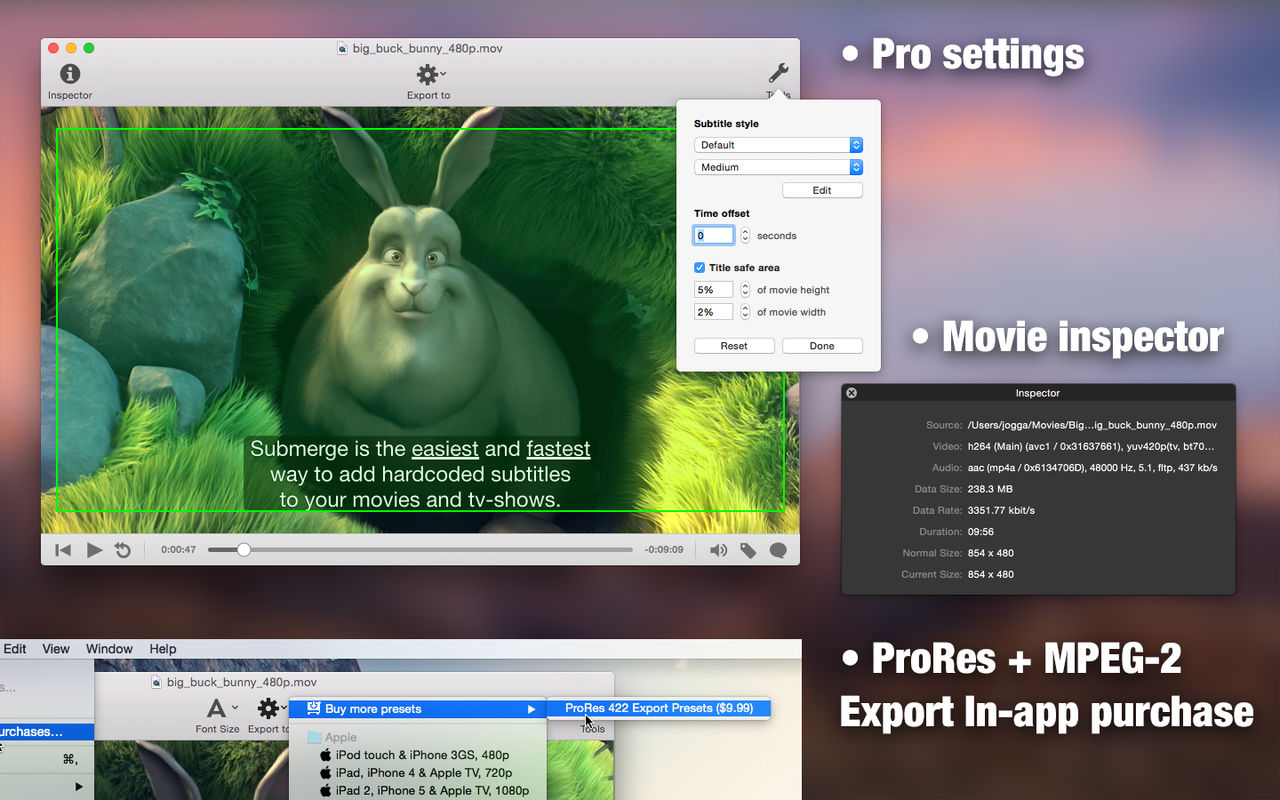
Task: Select iPod touch & iPhone 3GS, 480p preset
Action: (416, 755)
